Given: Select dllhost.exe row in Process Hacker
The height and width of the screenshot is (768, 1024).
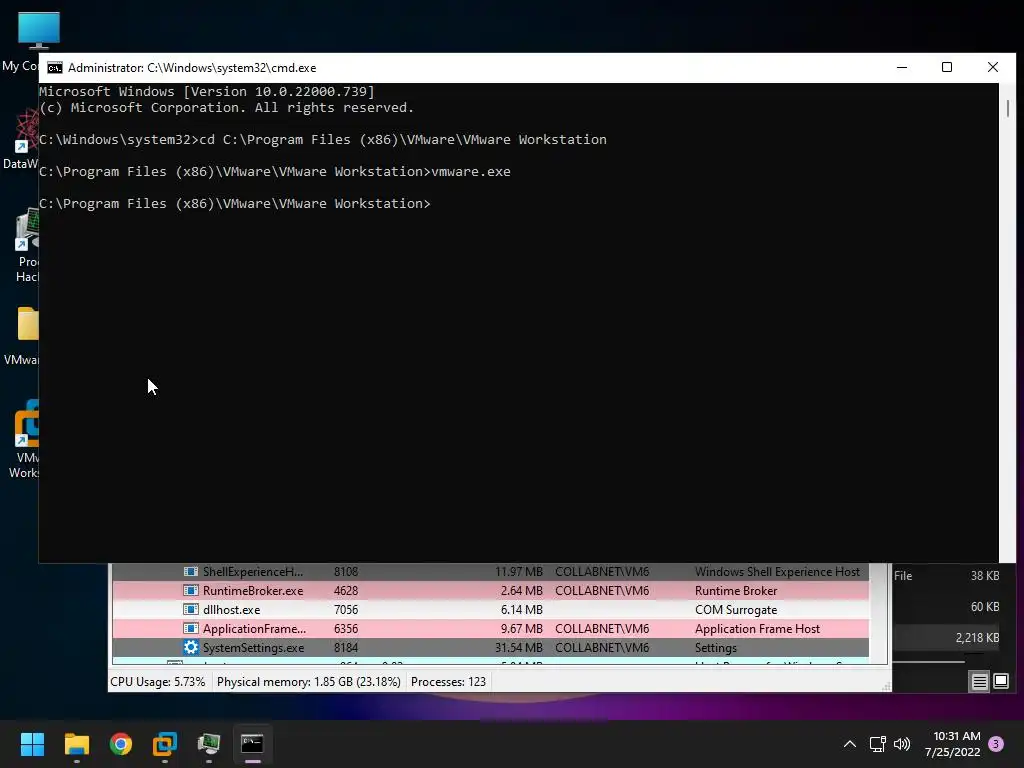Looking at the screenshot, I should click(x=490, y=609).
